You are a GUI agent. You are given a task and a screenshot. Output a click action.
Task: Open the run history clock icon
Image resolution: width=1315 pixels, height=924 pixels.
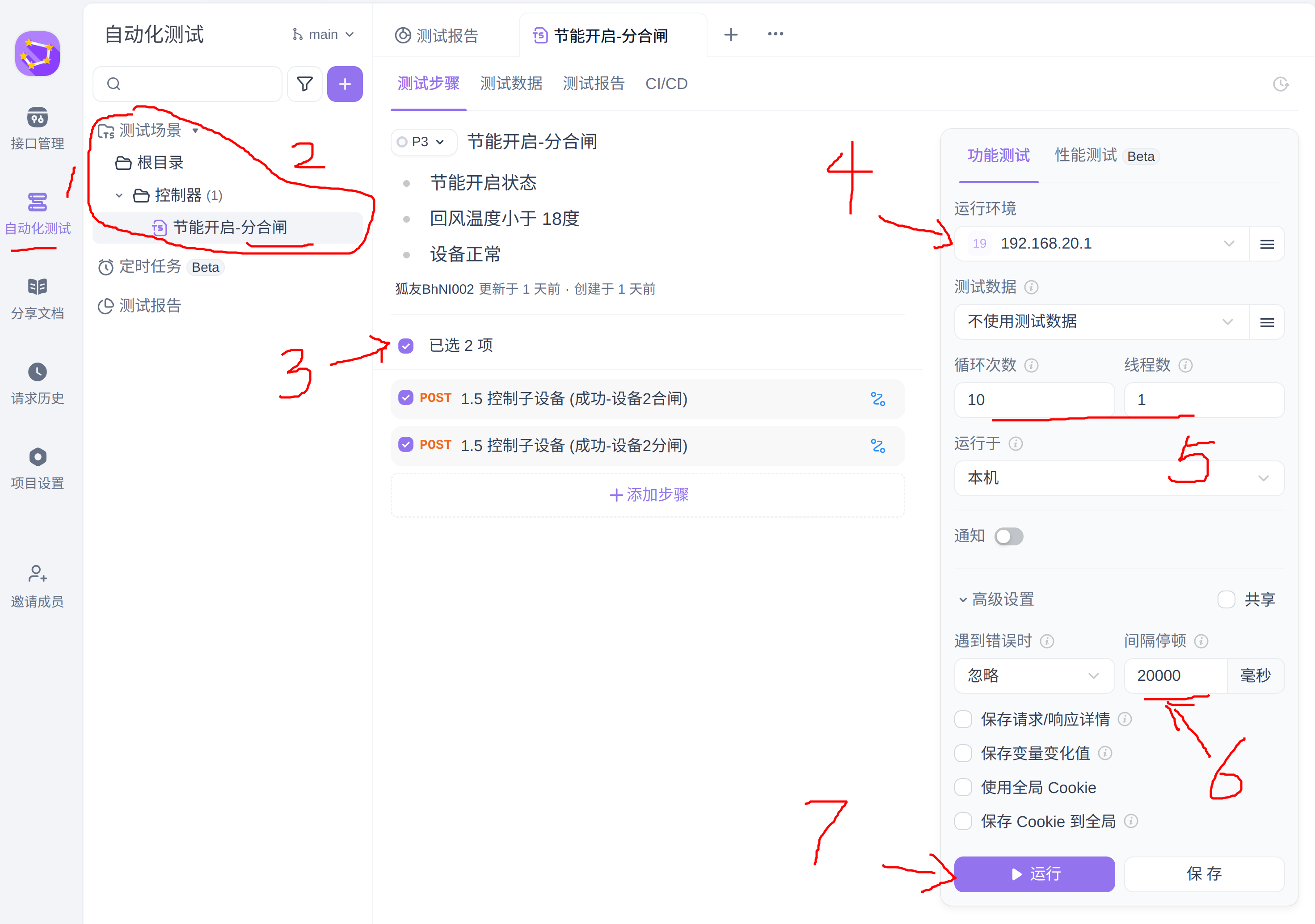(1281, 84)
